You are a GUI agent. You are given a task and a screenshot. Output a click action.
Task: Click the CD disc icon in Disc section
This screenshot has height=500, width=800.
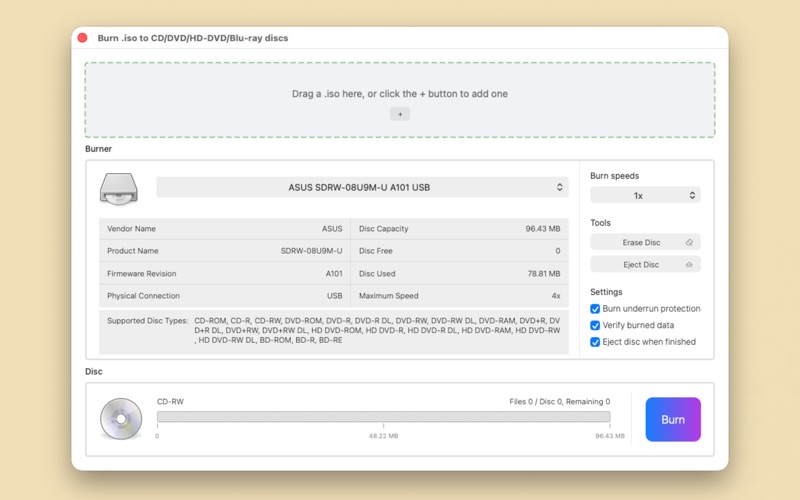(121, 419)
